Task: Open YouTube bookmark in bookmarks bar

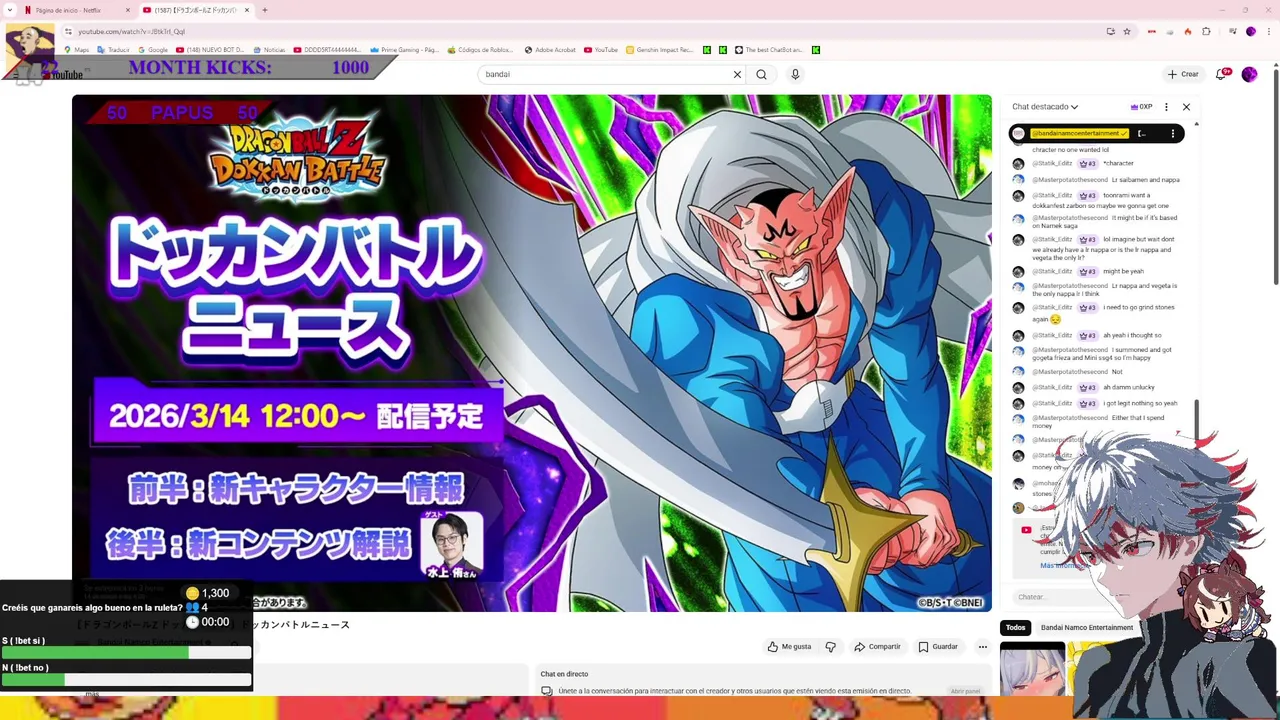Action: [x=601, y=50]
